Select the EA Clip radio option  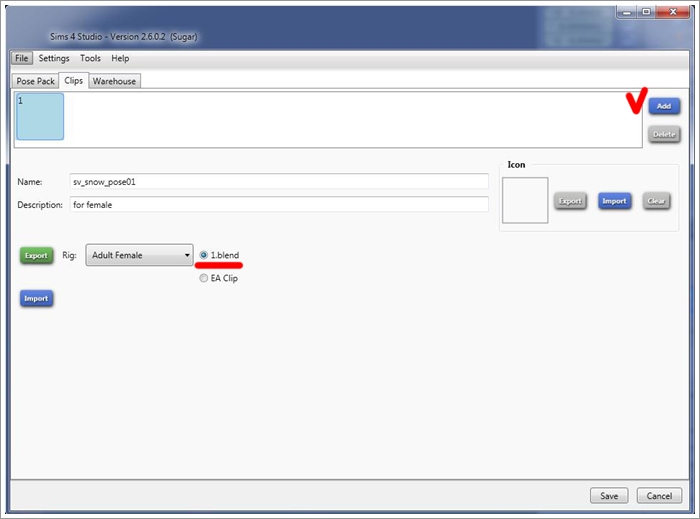tap(204, 278)
